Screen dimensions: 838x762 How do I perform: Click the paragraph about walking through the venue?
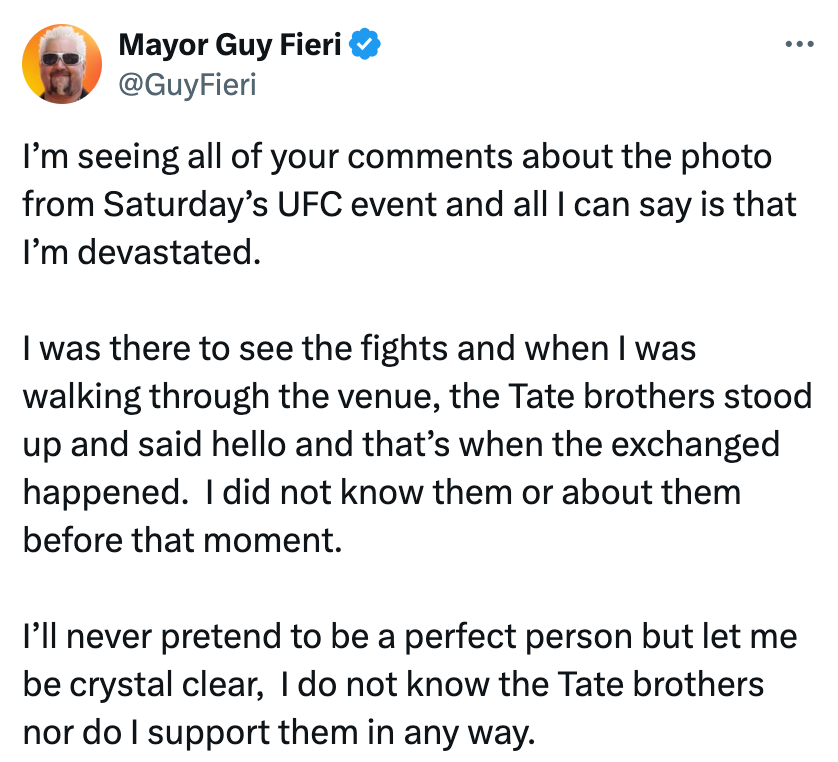[400, 443]
